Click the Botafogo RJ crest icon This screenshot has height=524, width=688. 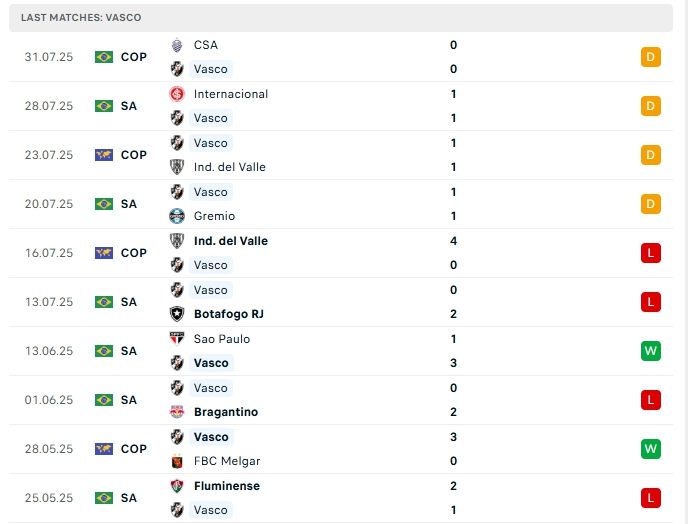tap(177, 314)
